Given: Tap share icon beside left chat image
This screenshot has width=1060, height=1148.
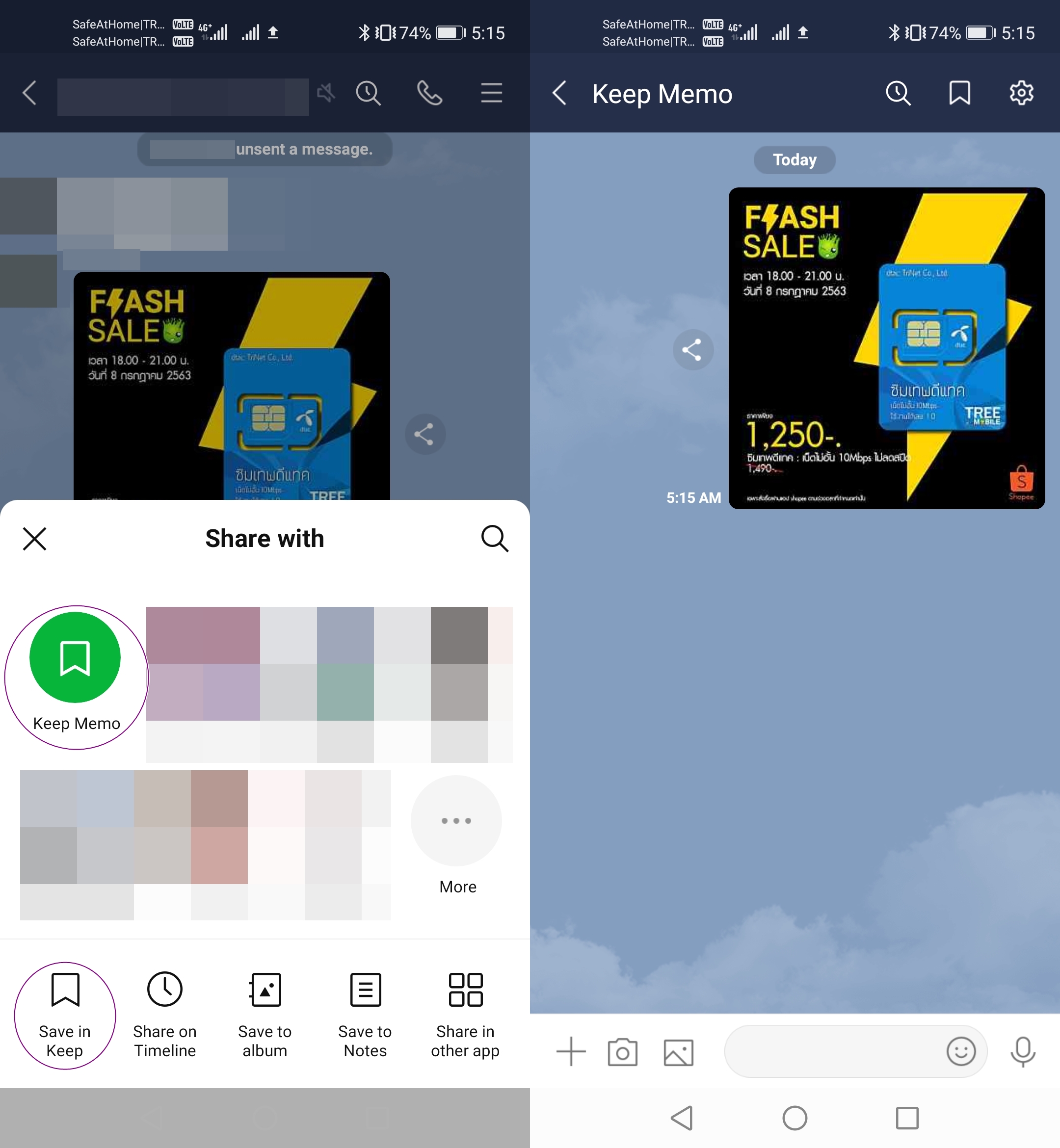Looking at the screenshot, I should [x=425, y=434].
